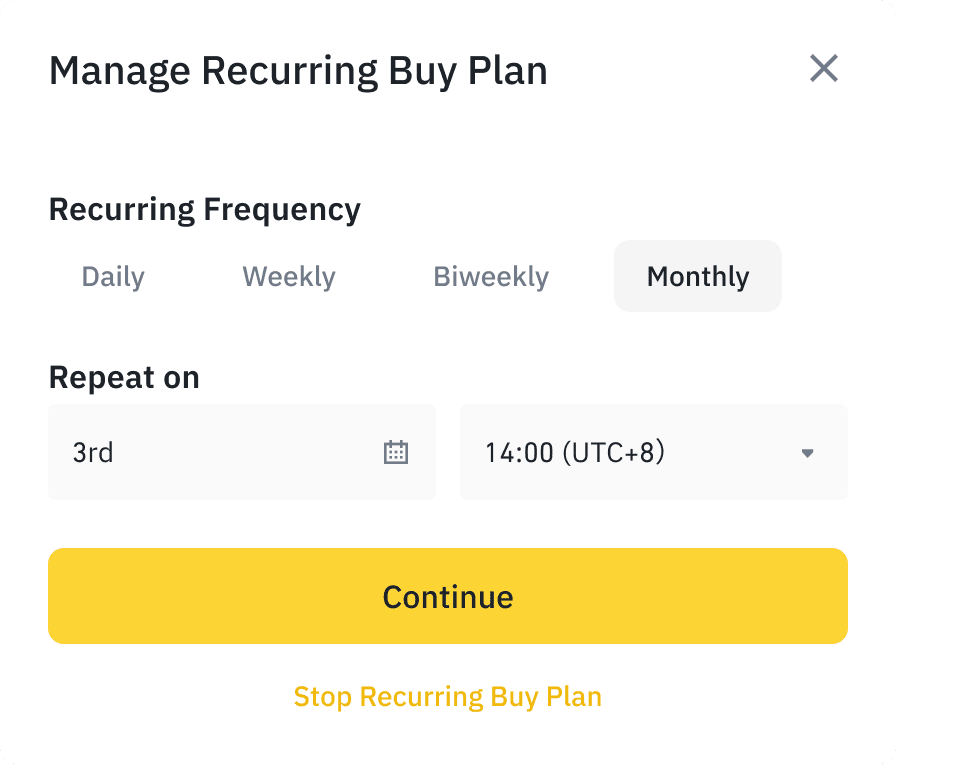Click the dialog title text
This screenshot has width=968, height=764.
pos(298,70)
